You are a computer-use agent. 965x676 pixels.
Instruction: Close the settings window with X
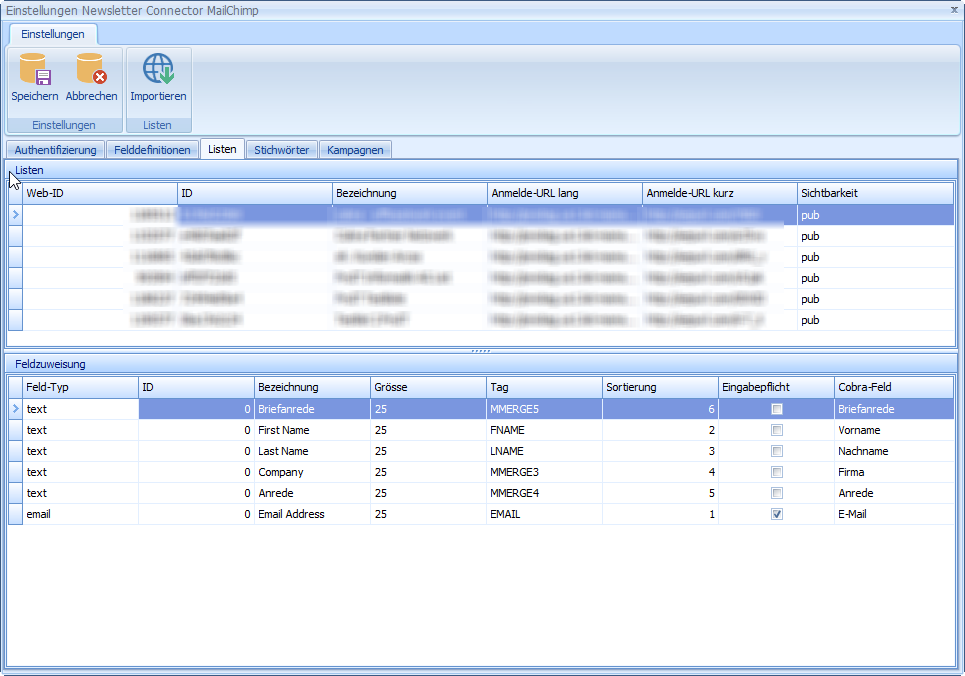click(x=955, y=8)
